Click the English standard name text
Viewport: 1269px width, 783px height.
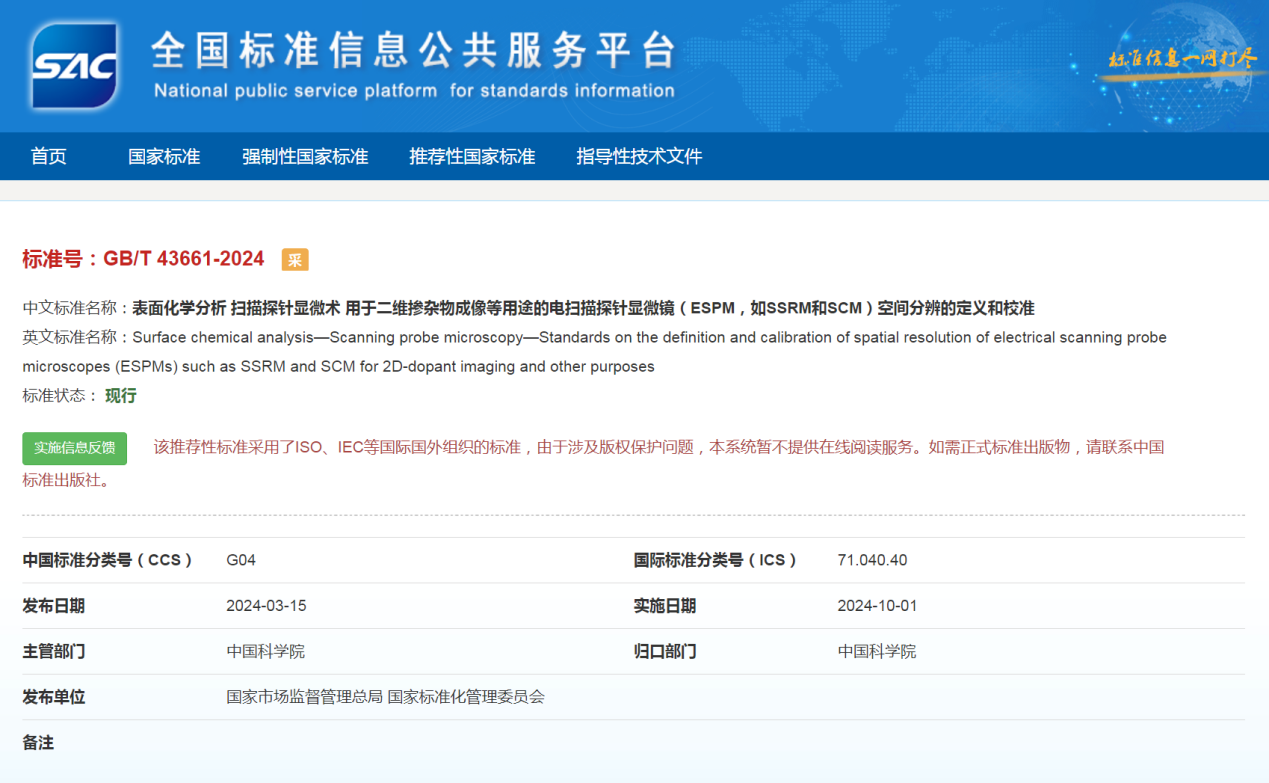648,338
